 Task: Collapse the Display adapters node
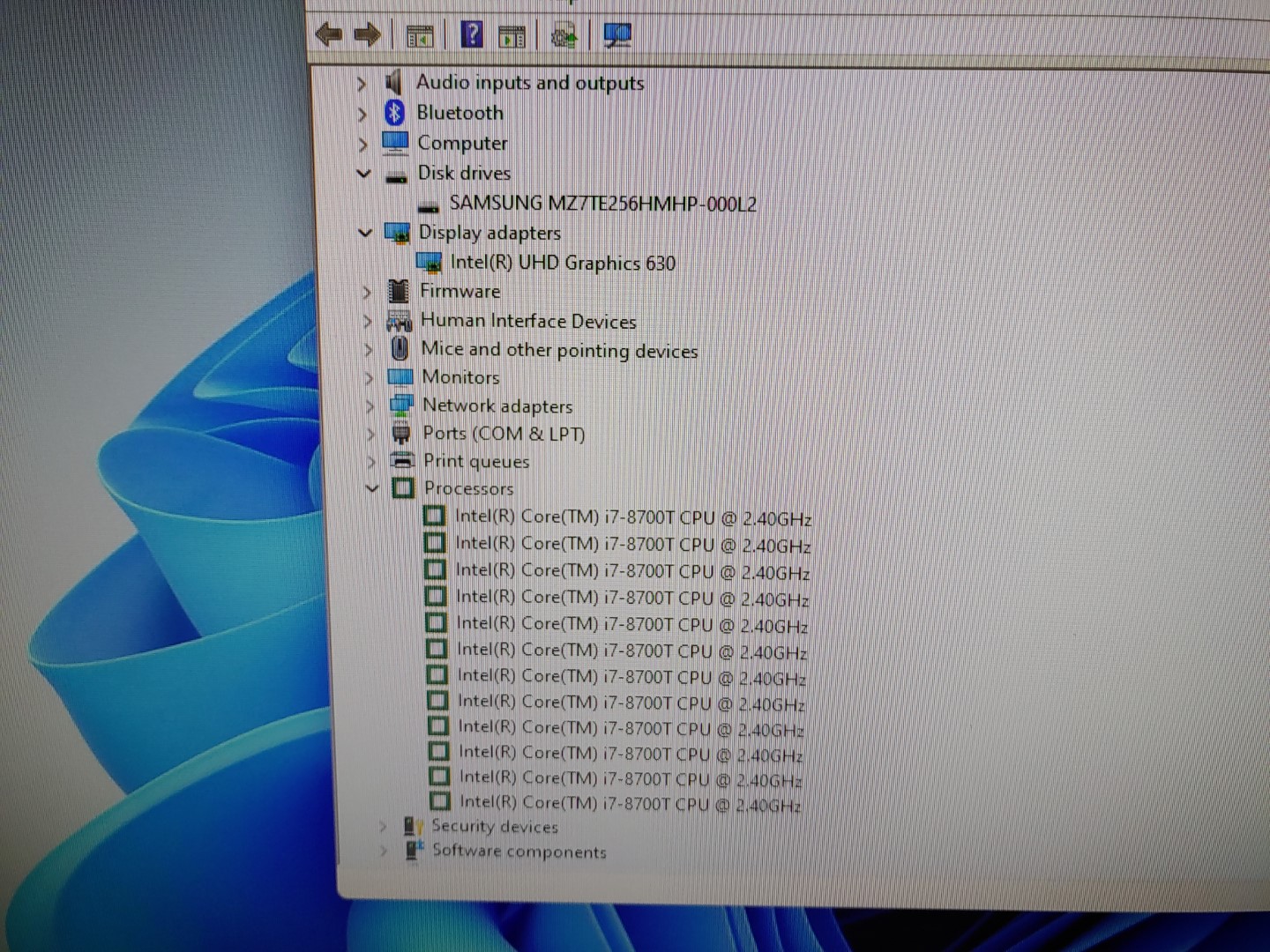point(365,233)
